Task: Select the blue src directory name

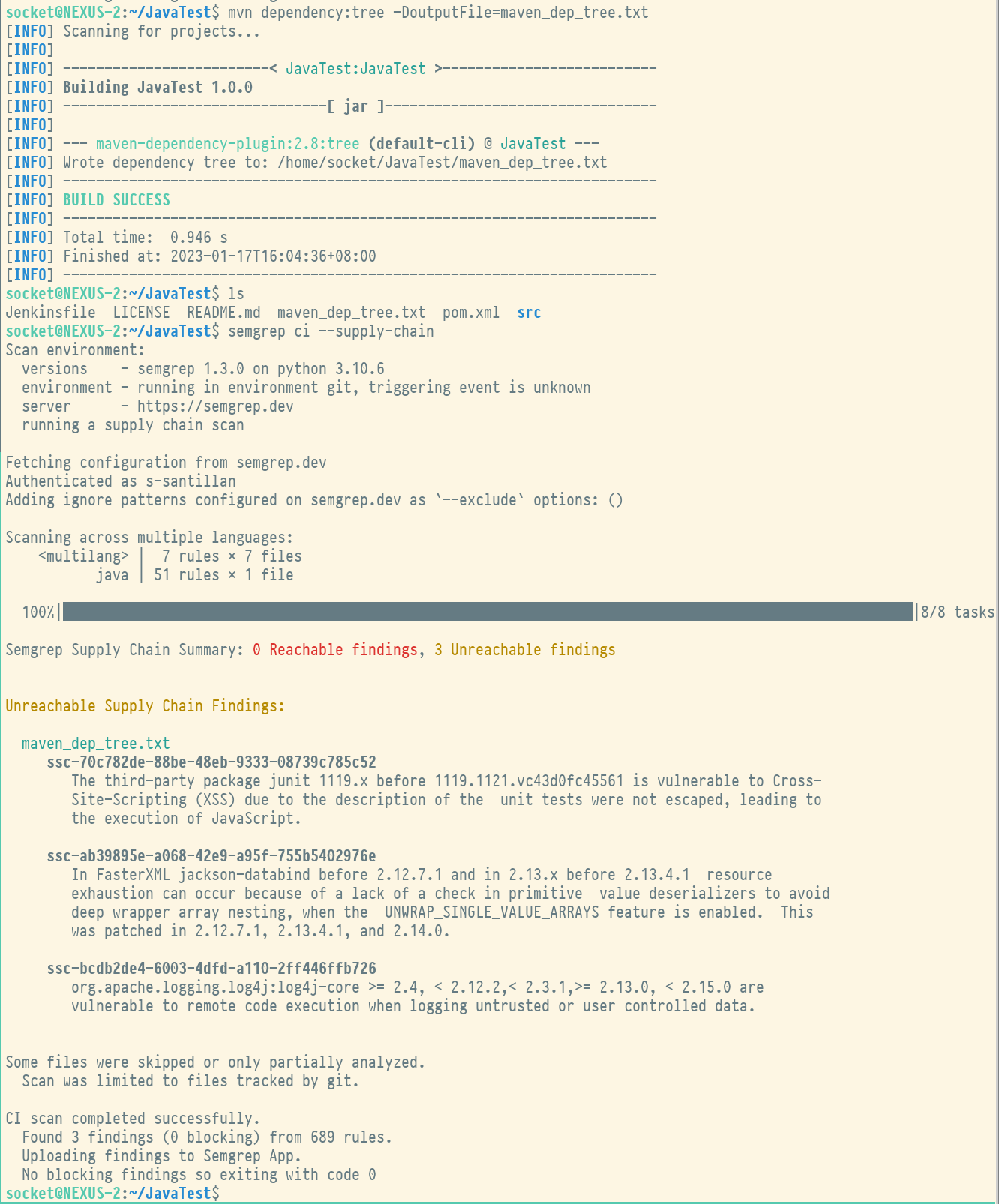Action: coord(529,313)
